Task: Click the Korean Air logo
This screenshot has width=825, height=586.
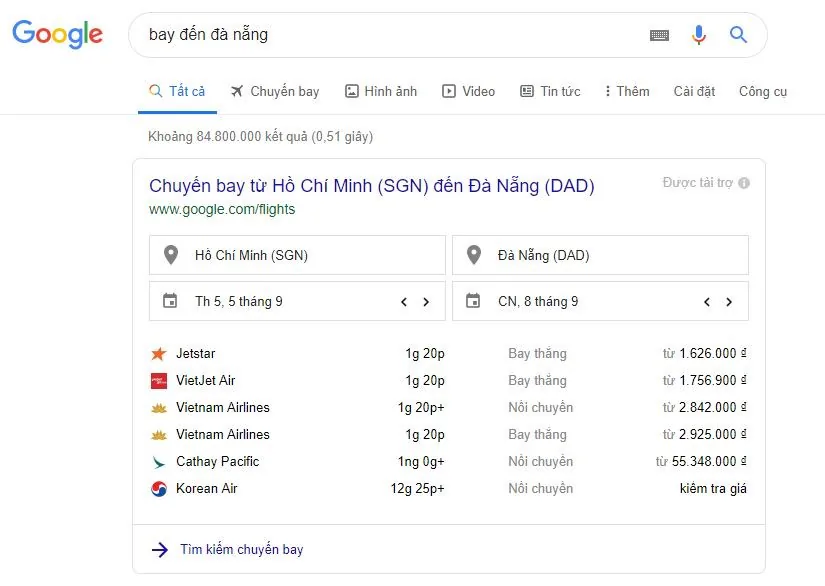Action: [x=159, y=489]
